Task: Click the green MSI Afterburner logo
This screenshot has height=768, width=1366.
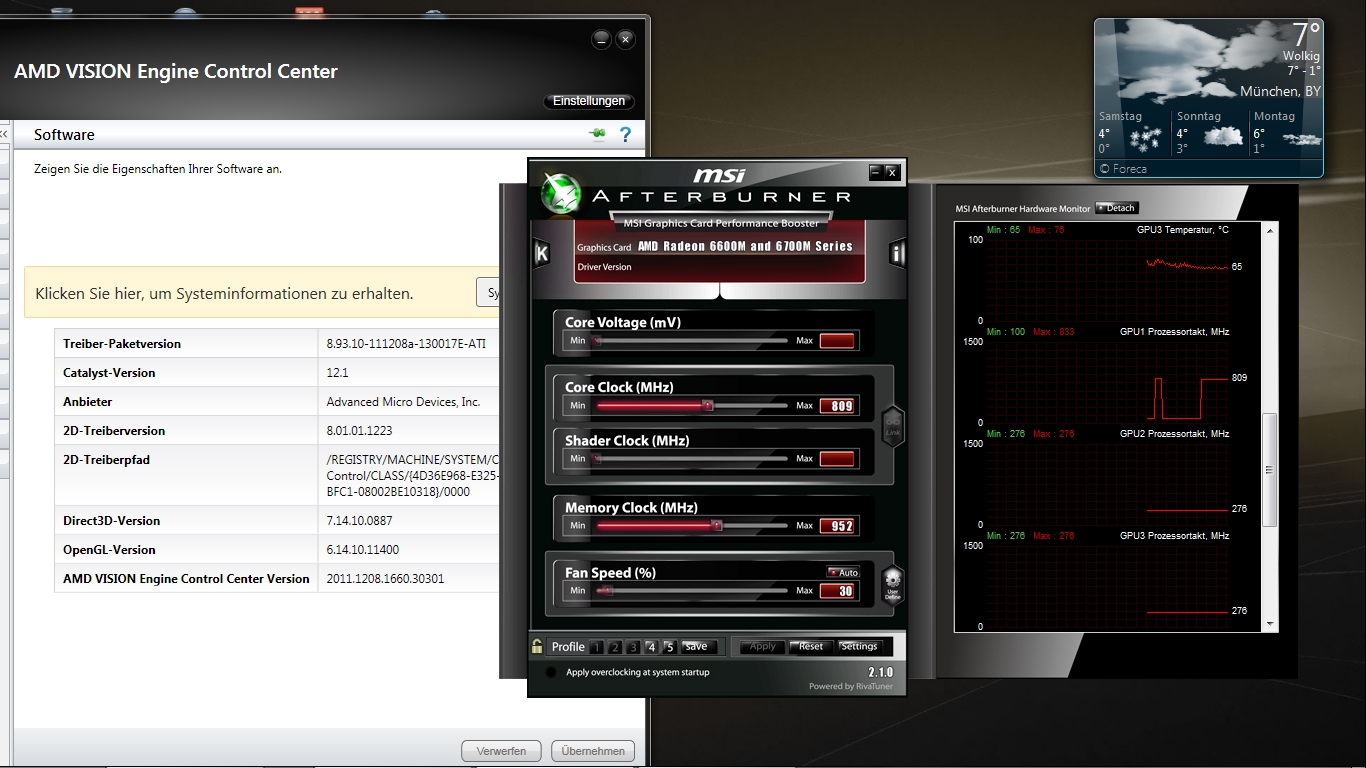Action: pyautogui.click(x=560, y=194)
